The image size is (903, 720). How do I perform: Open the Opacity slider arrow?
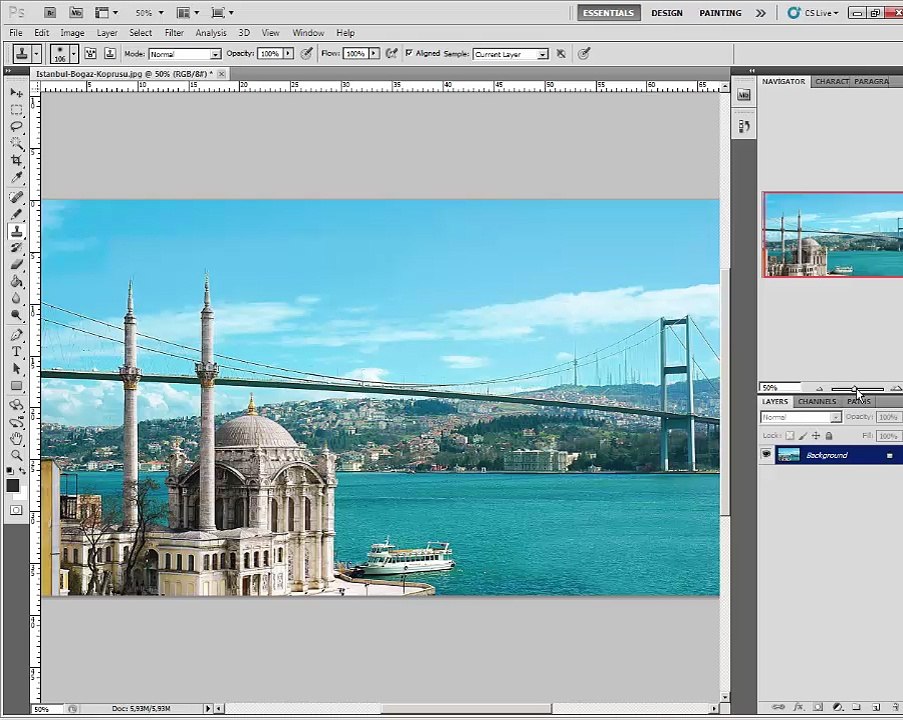[x=288, y=54]
